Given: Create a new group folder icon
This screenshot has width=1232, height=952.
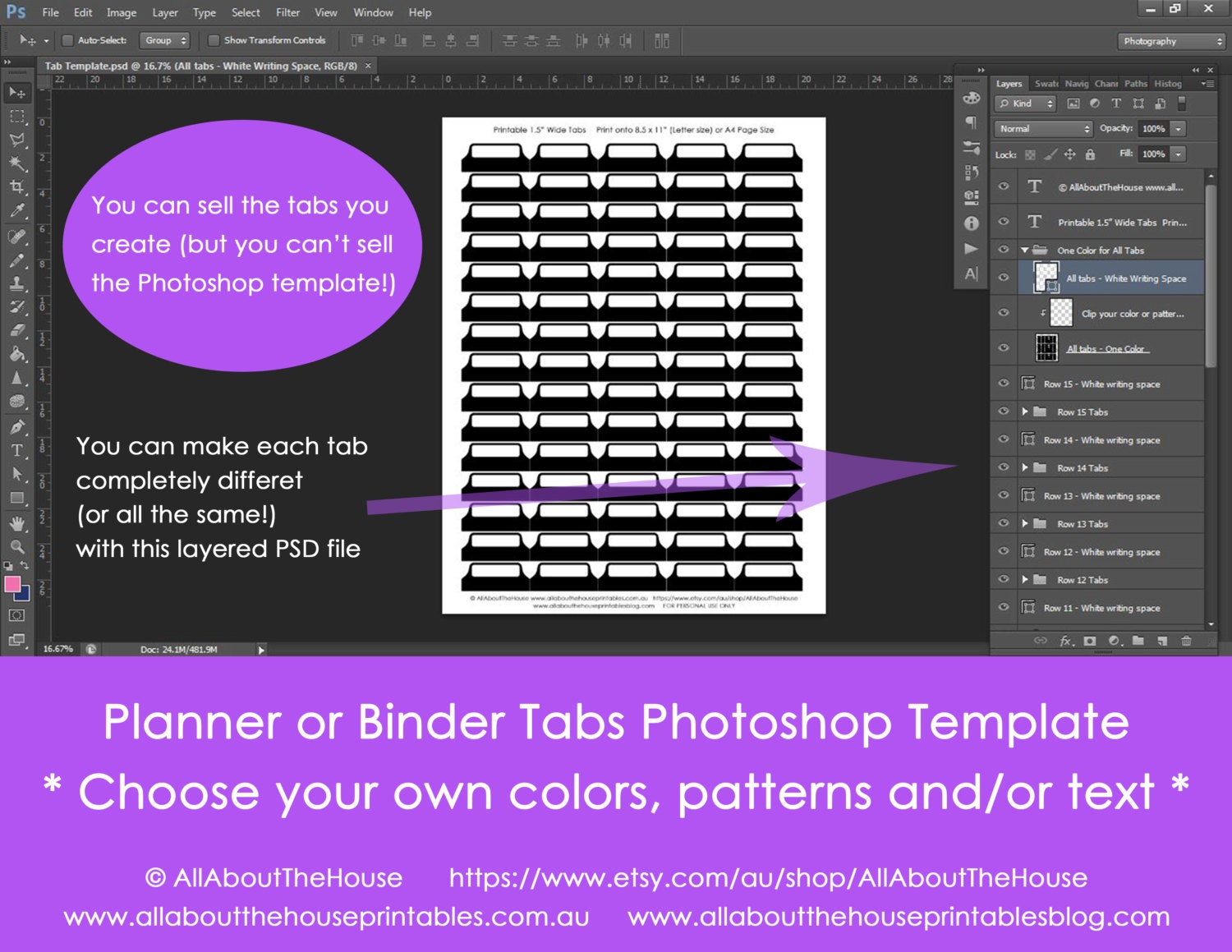Looking at the screenshot, I should [x=1138, y=641].
